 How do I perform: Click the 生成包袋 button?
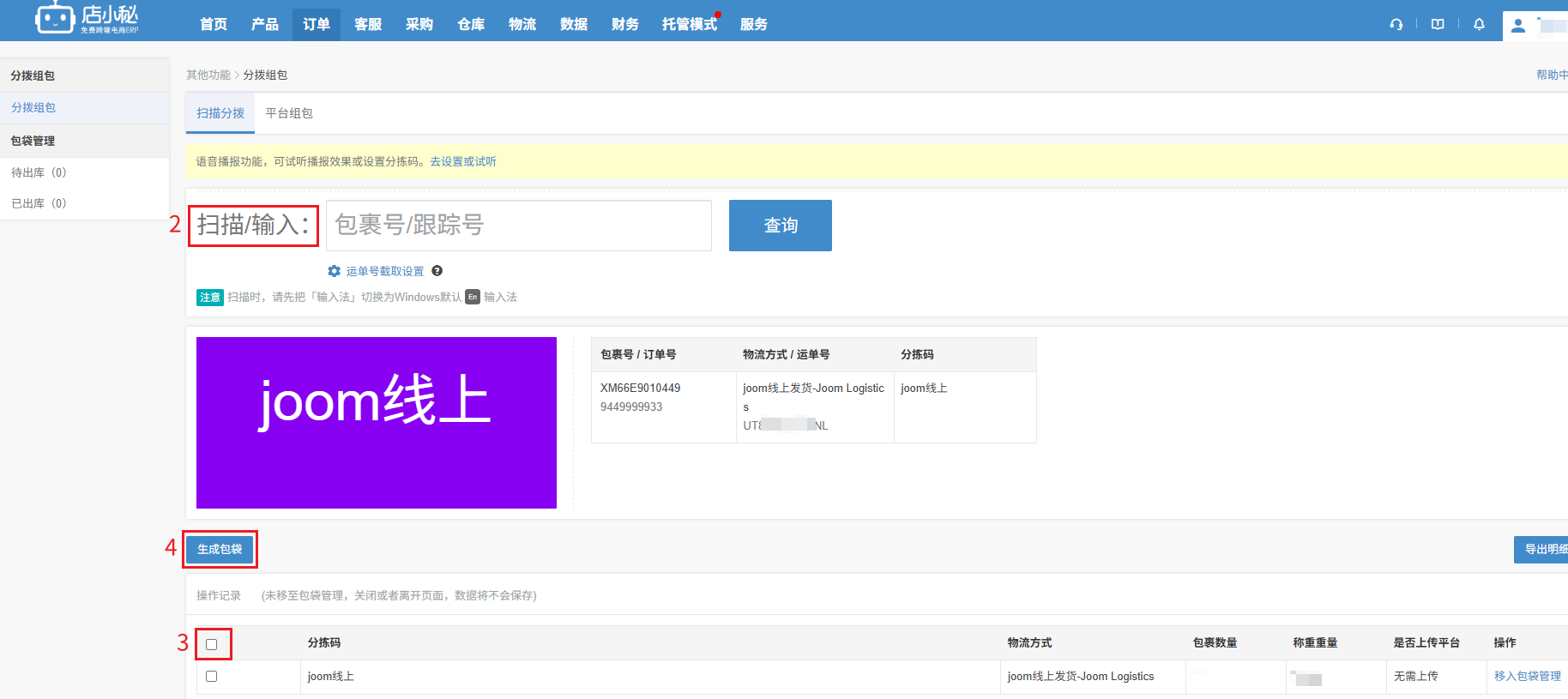(220, 549)
